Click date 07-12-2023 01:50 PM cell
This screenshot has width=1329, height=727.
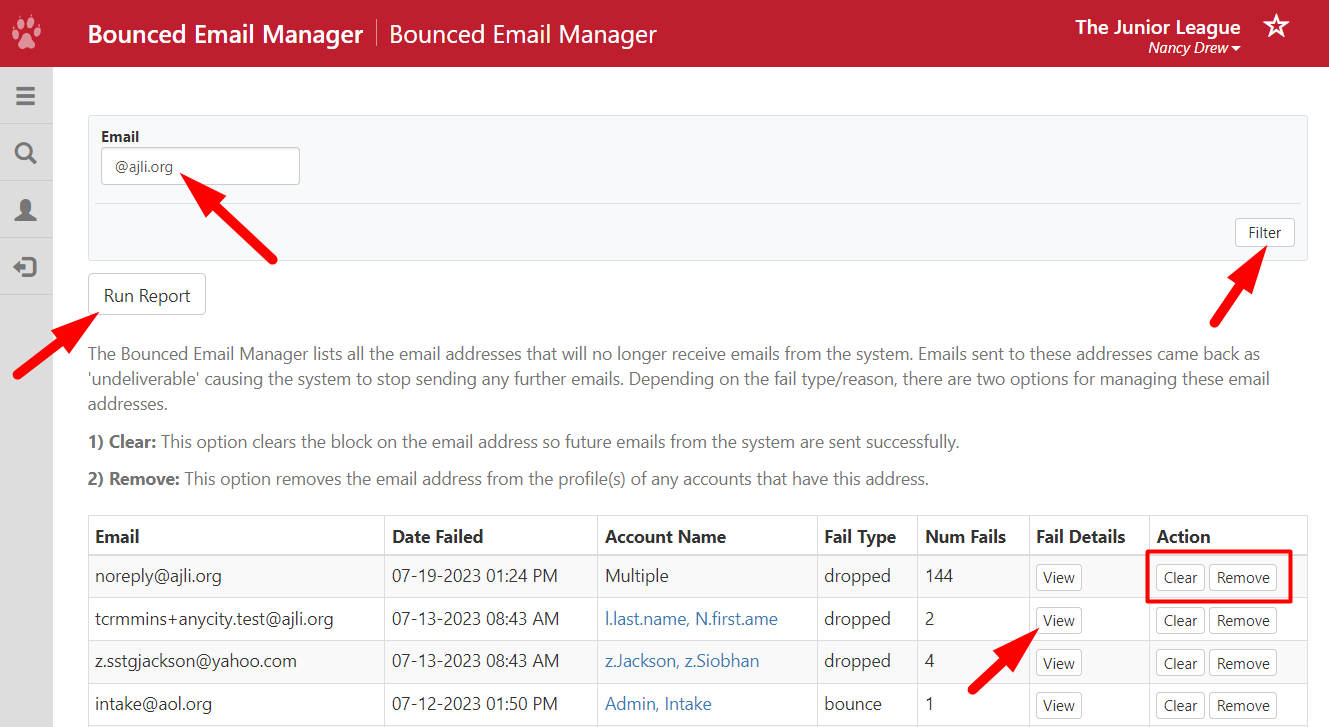[491, 705]
